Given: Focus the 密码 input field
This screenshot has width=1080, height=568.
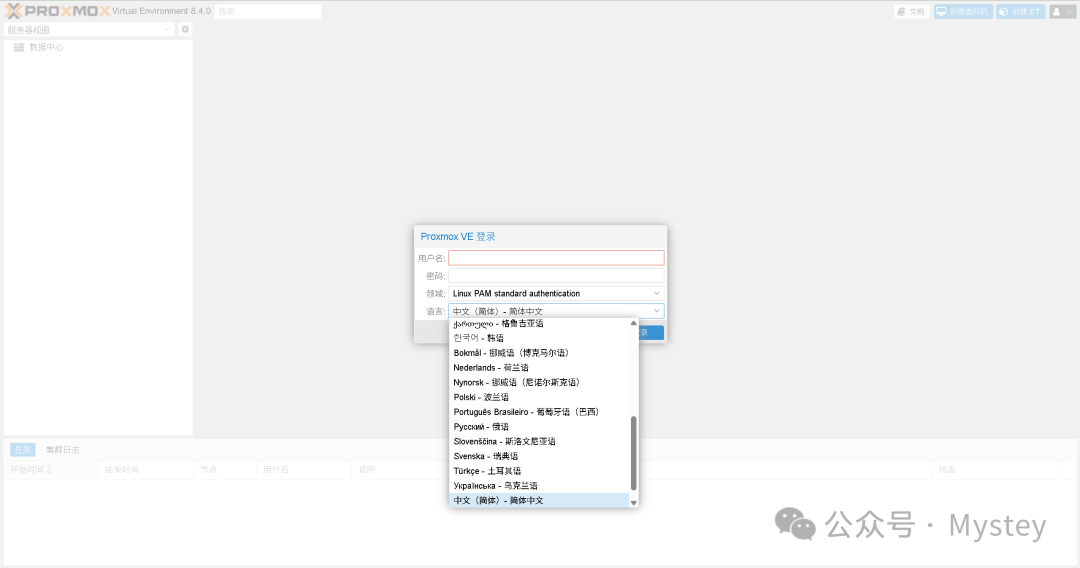Looking at the screenshot, I should (556, 275).
